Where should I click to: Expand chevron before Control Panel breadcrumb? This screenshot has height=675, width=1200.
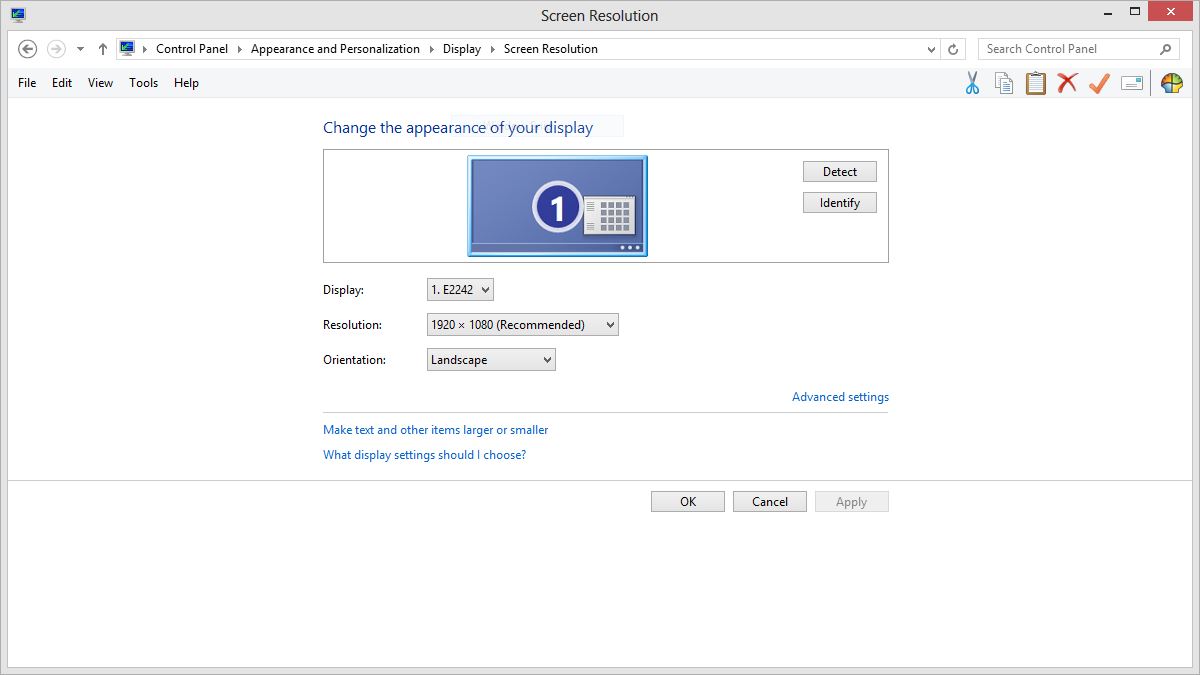(x=144, y=49)
